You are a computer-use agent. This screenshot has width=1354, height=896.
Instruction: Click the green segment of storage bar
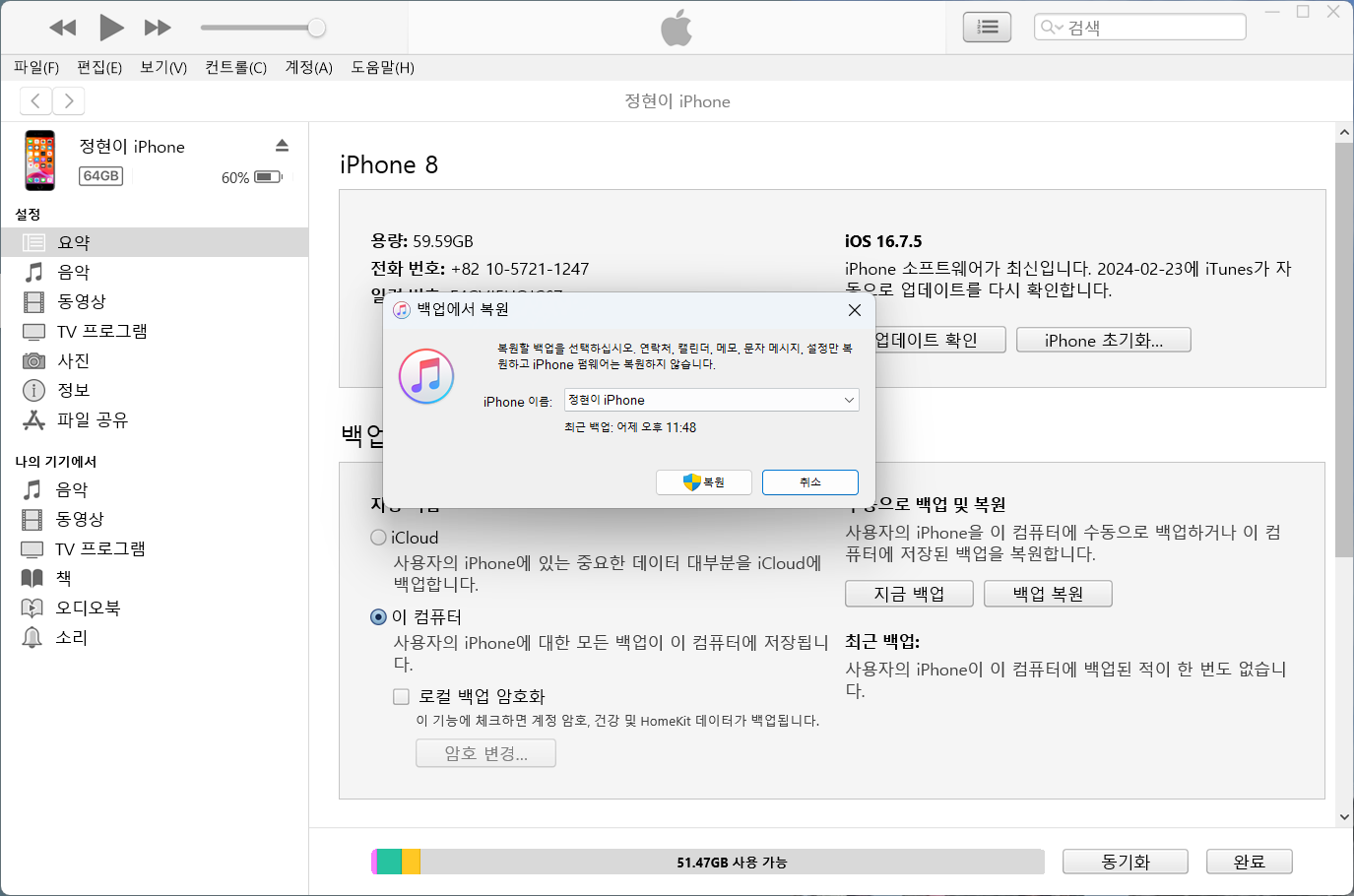click(389, 862)
